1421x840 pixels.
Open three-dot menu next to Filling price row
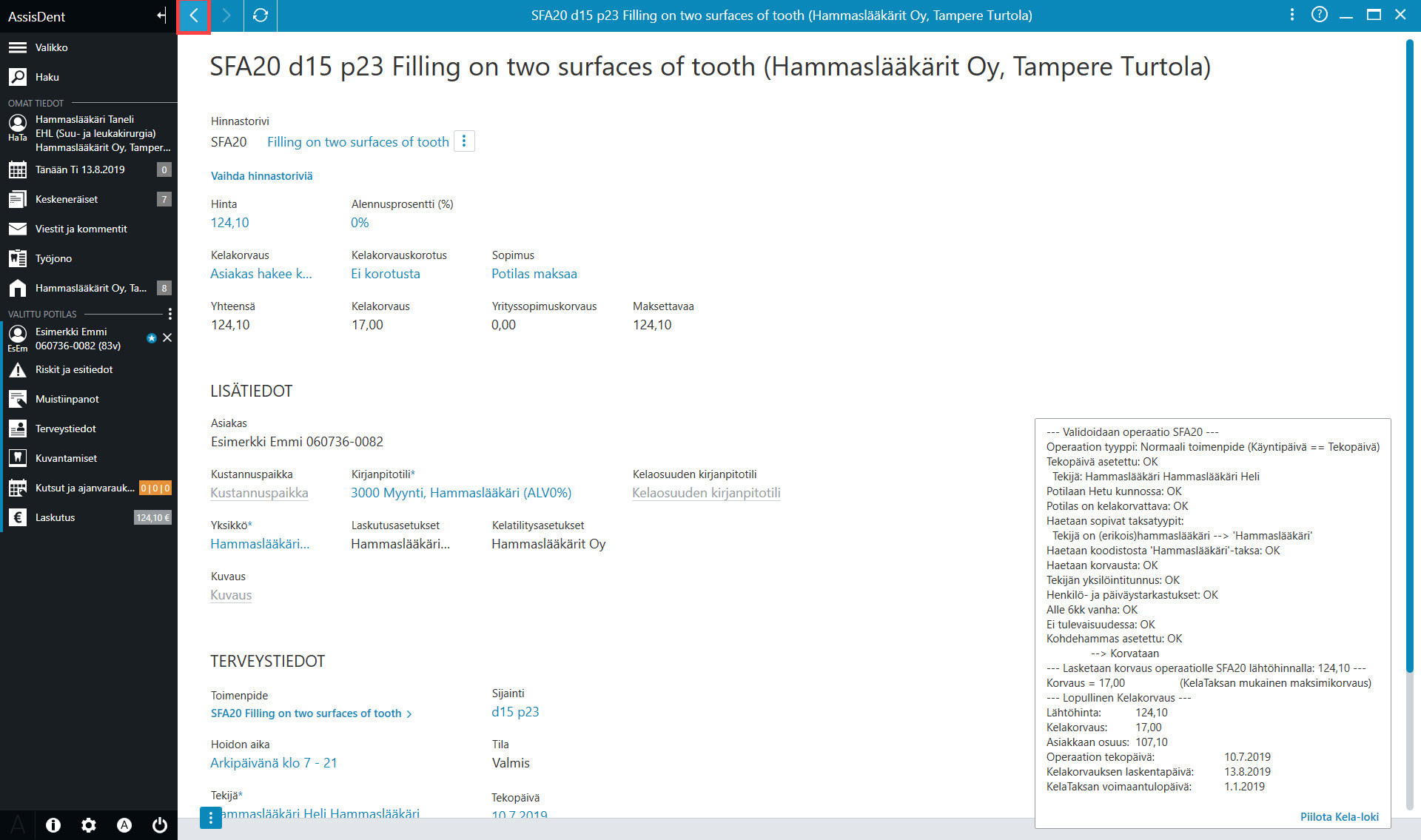pyautogui.click(x=464, y=141)
